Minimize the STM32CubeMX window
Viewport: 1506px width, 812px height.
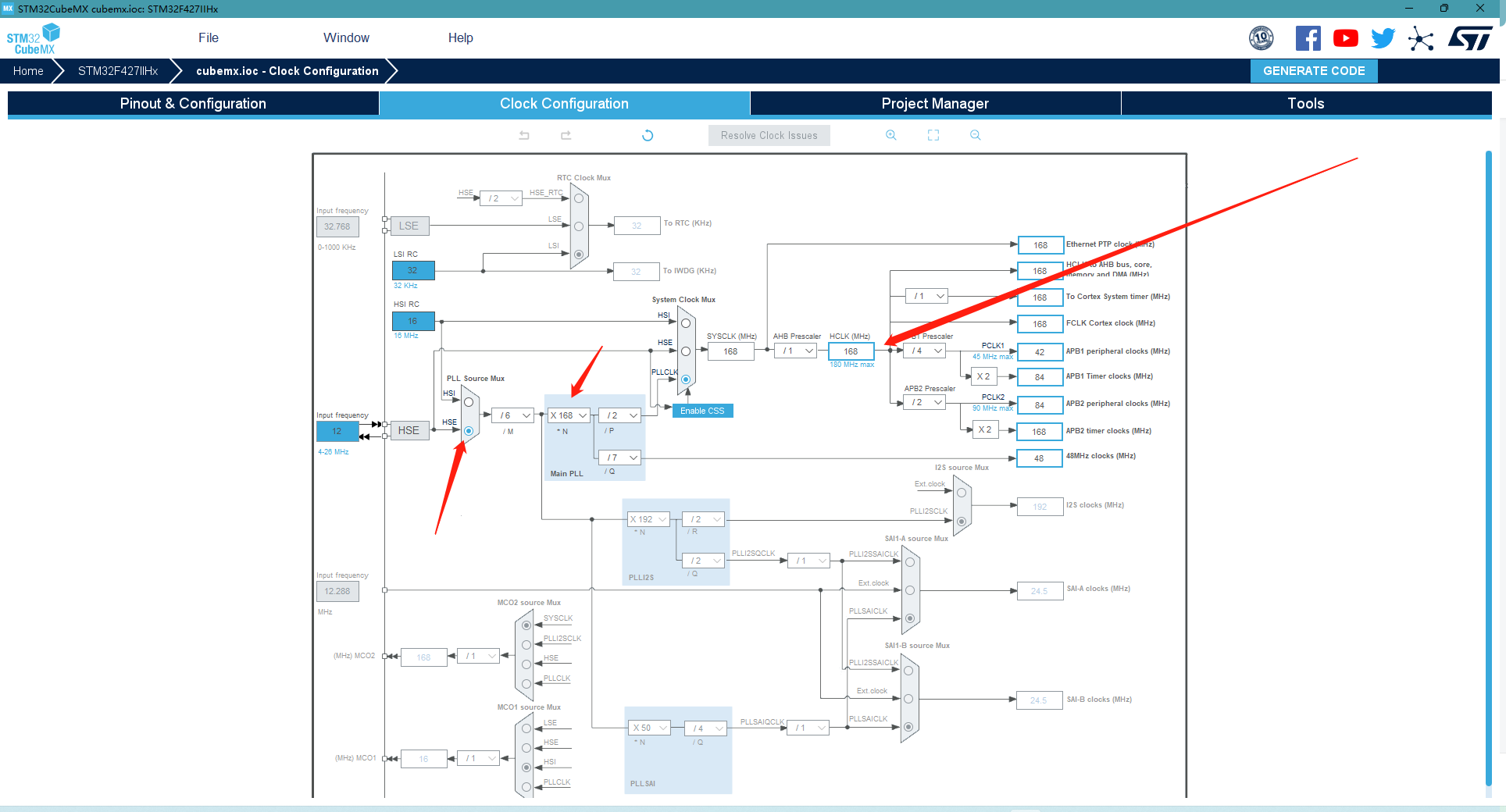click(x=1409, y=9)
